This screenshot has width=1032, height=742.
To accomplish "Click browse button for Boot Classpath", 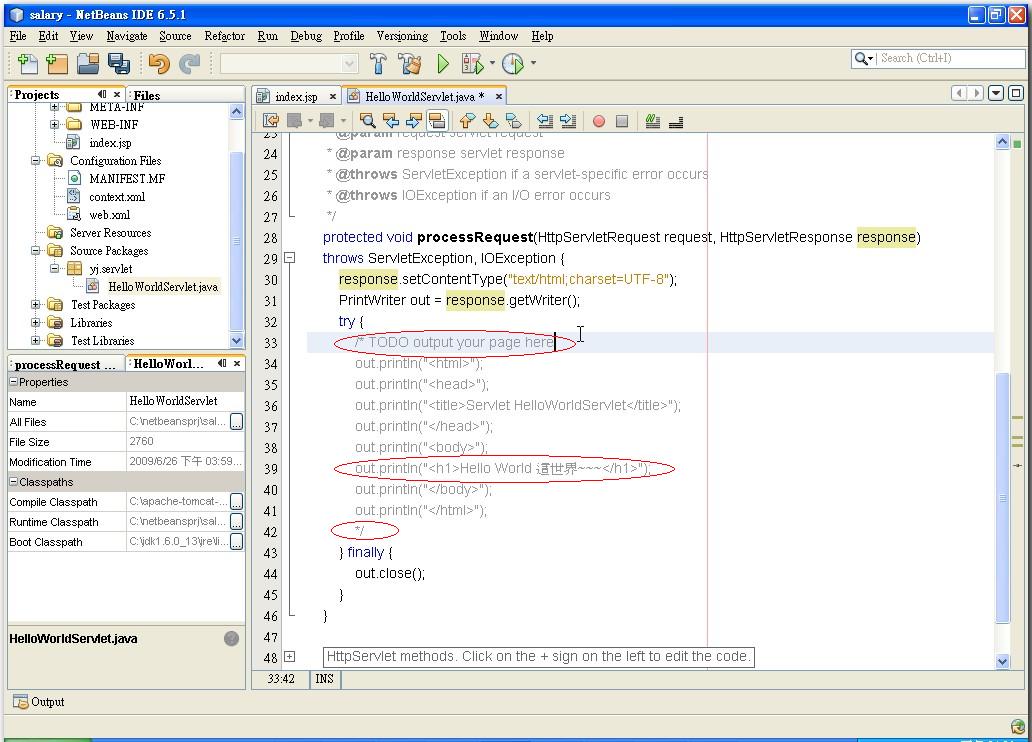I will tap(237, 543).
